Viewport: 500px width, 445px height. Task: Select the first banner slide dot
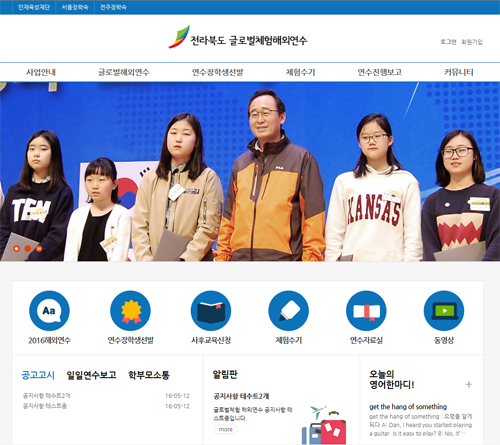click(x=16, y=249)
